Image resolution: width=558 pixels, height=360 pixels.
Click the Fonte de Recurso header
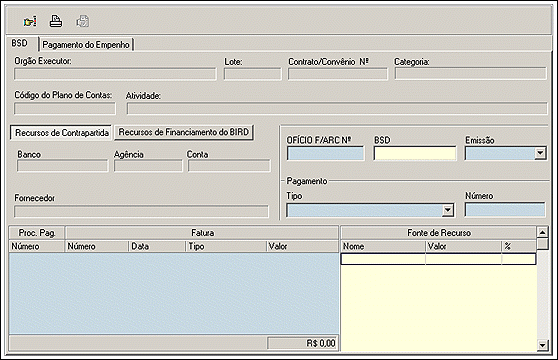coord(438,233)
